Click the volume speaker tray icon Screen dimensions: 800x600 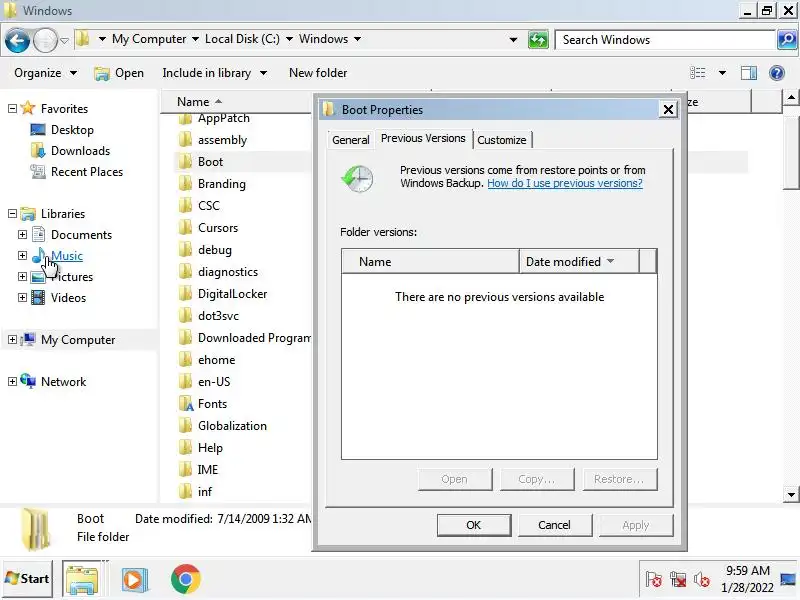click(702, 580)
